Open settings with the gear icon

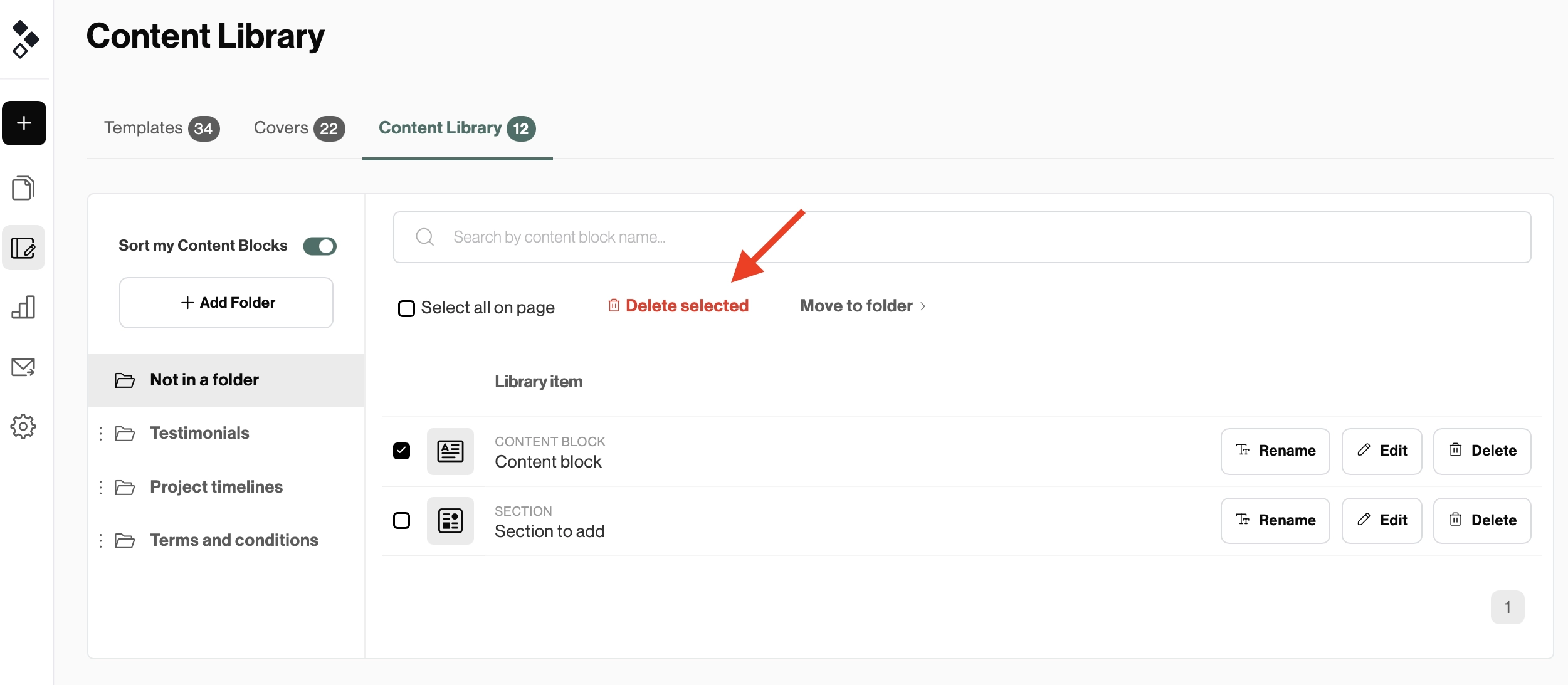click(x=24, y=426)
